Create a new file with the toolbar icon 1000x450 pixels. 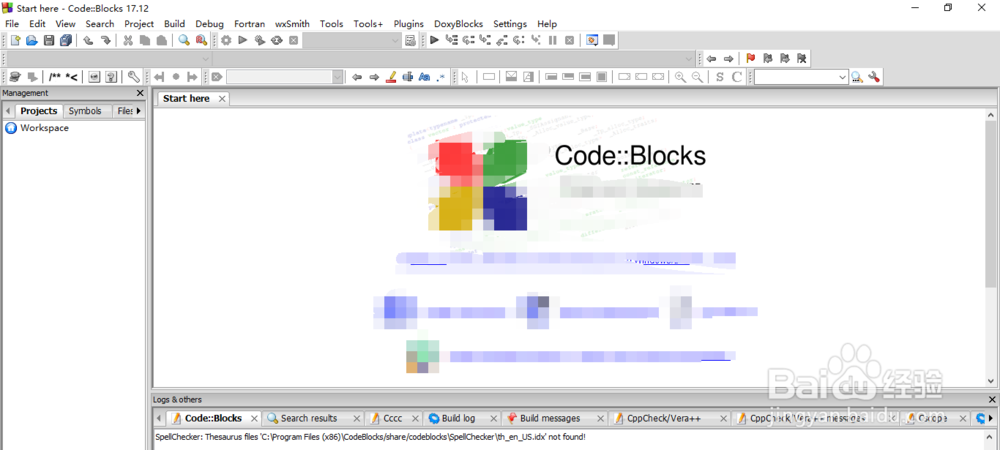[15, 40]
